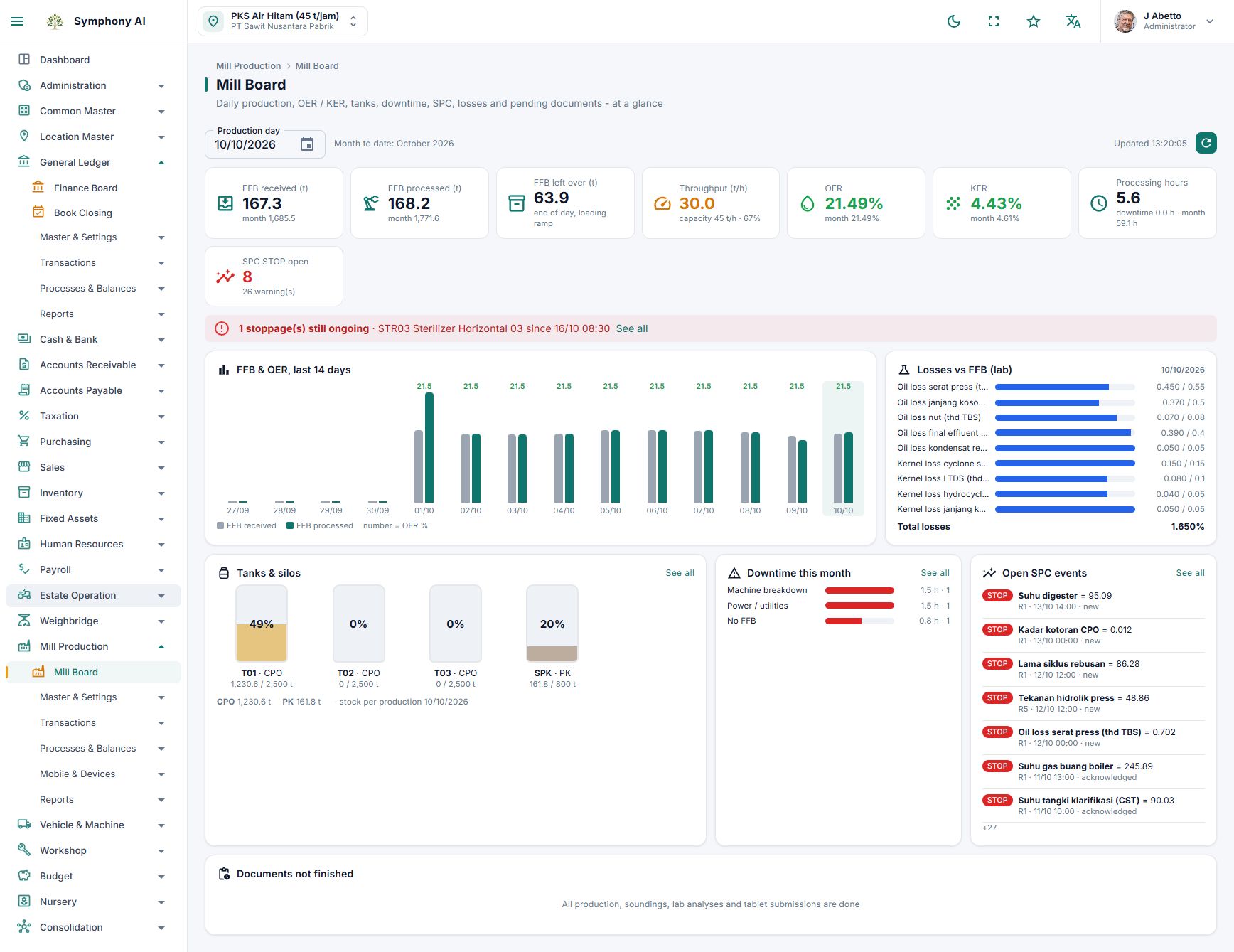Click the Suhu gas buang boiler event
The height and width of the screenshot is (952, 1234).
pyautogui.click(x=1093, y=771)
